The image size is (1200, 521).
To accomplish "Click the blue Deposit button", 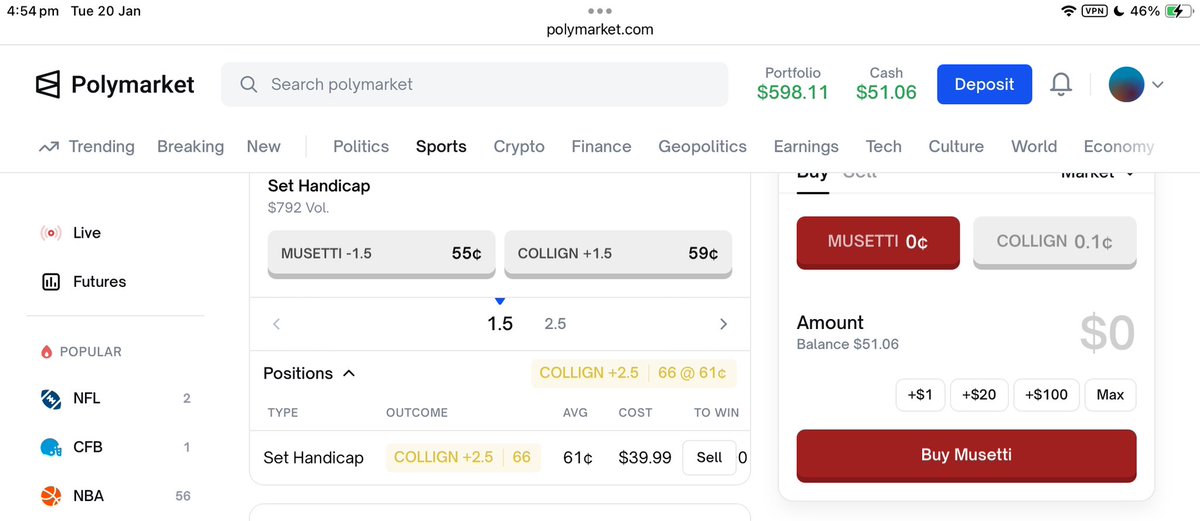I will [984, 85].
